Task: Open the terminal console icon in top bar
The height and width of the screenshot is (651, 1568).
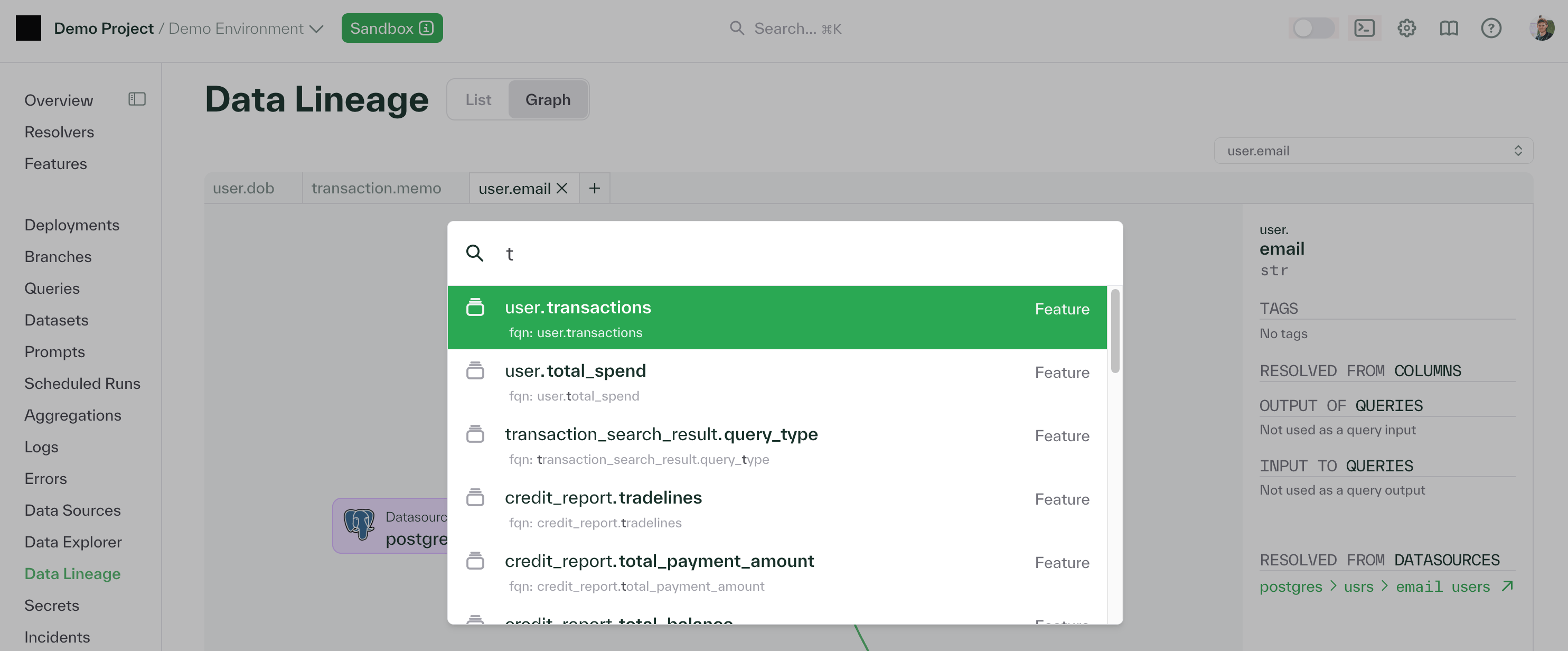Action: [1365, 28]
